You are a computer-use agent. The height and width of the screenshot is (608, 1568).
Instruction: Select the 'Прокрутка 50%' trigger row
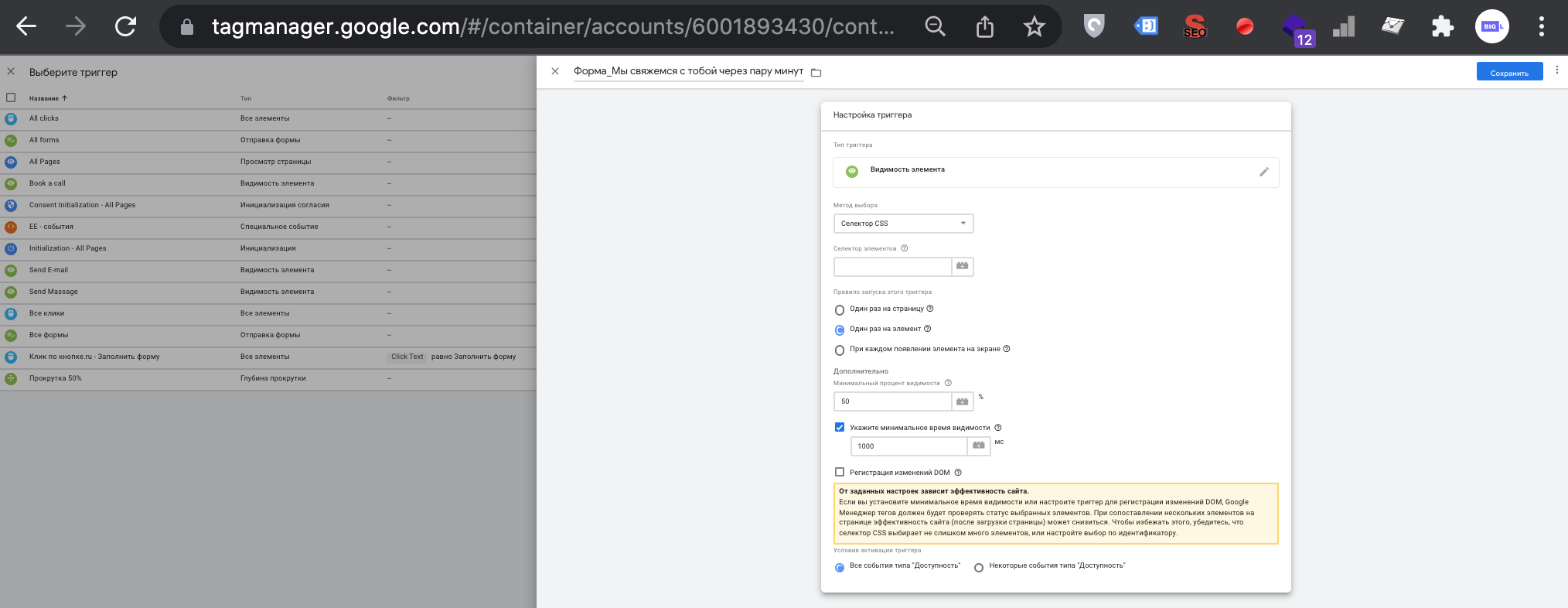268,378
